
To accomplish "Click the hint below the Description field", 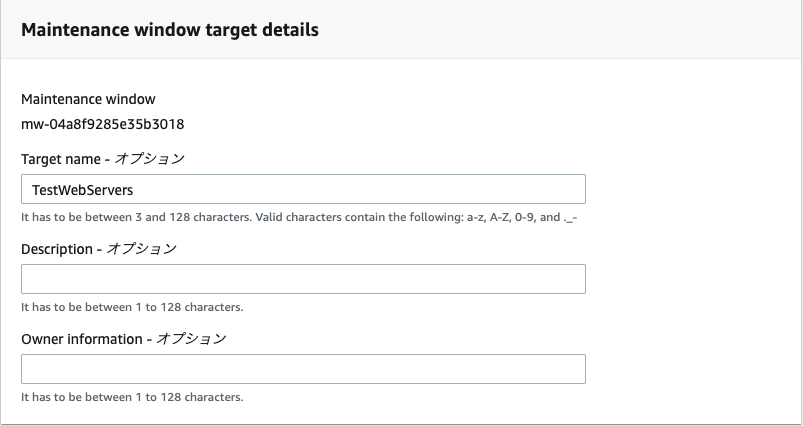I will click(132, 307).
